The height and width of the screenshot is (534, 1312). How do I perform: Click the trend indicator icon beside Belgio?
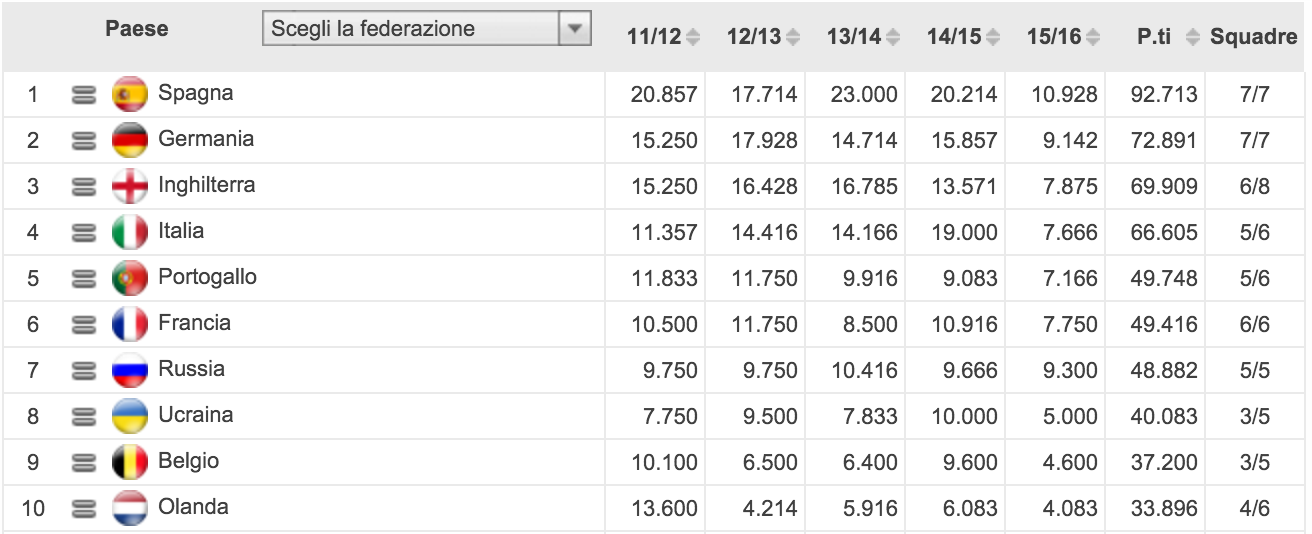(84, 462)
